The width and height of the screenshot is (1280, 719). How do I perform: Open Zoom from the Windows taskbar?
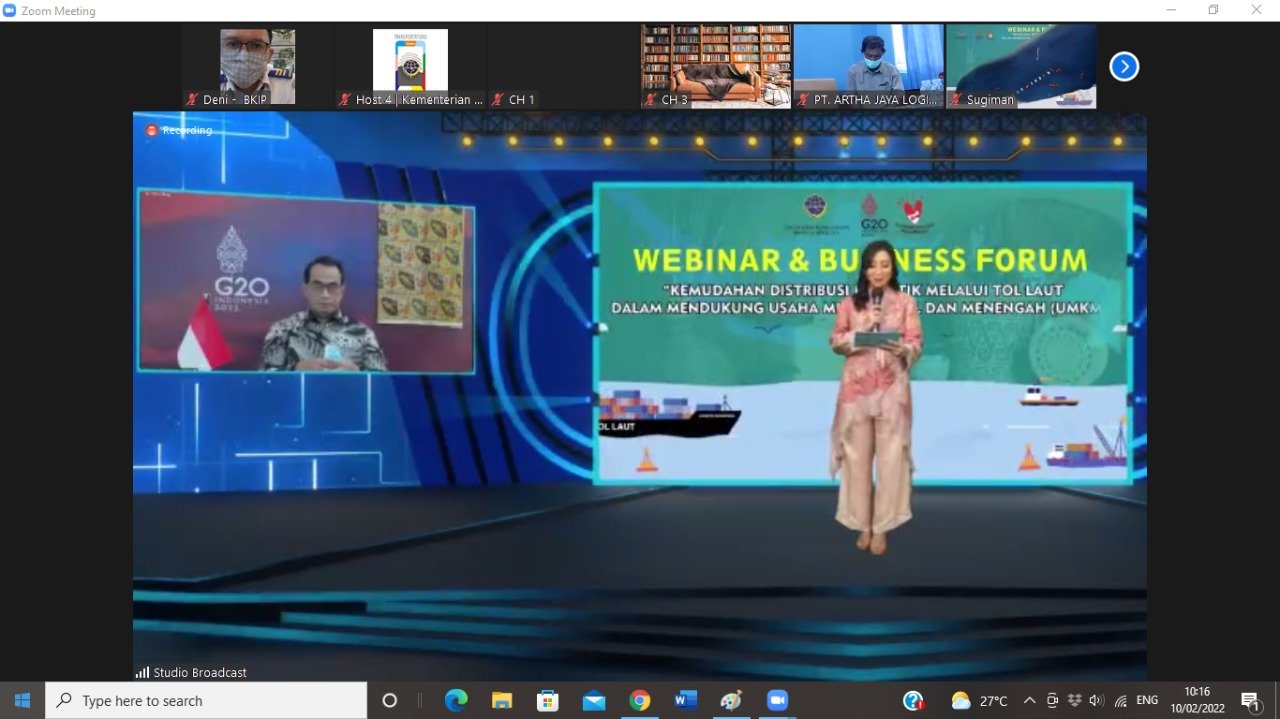click(777, 701)
